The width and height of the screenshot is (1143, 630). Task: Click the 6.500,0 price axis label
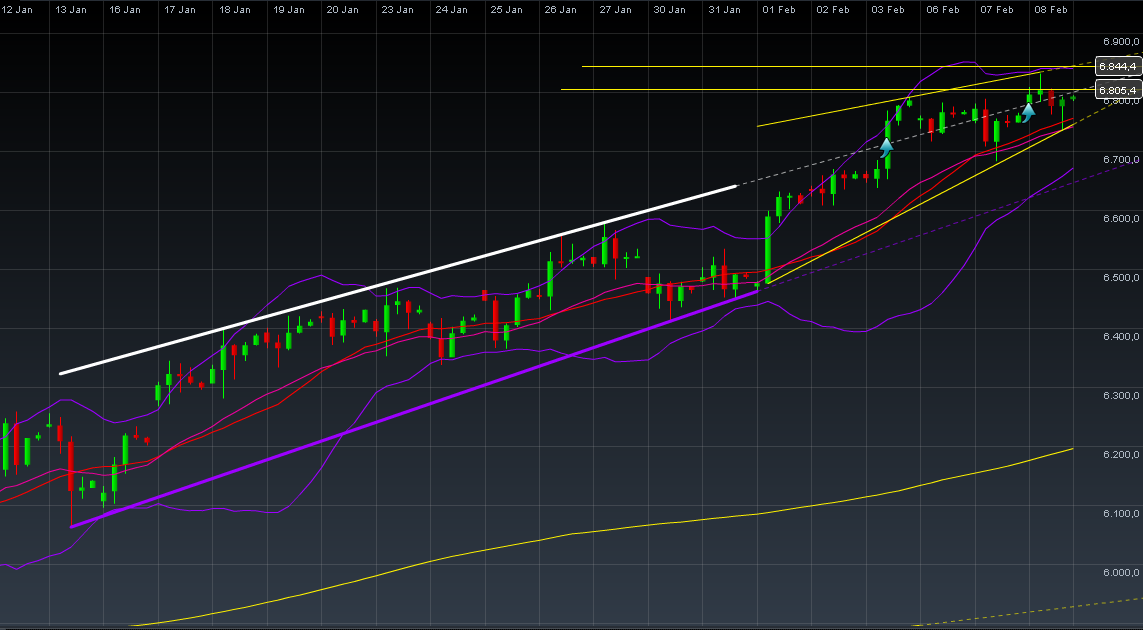click(x=1121, y=278)
